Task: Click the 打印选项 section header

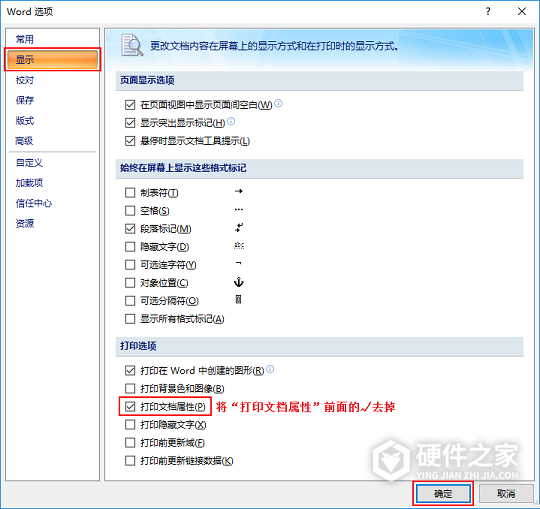Action: 319,346
